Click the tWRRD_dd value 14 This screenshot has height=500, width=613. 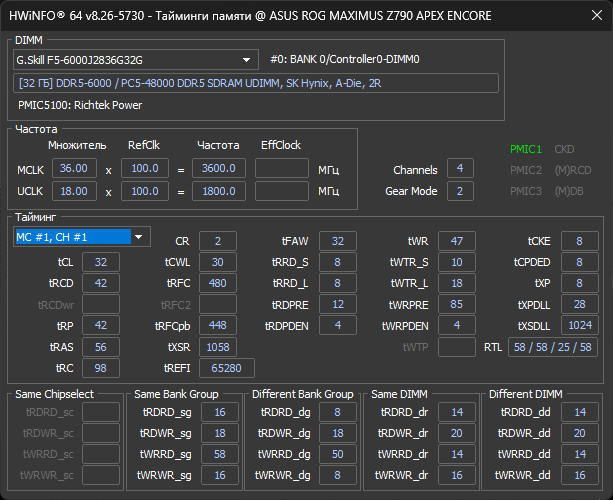pos(580,454)
